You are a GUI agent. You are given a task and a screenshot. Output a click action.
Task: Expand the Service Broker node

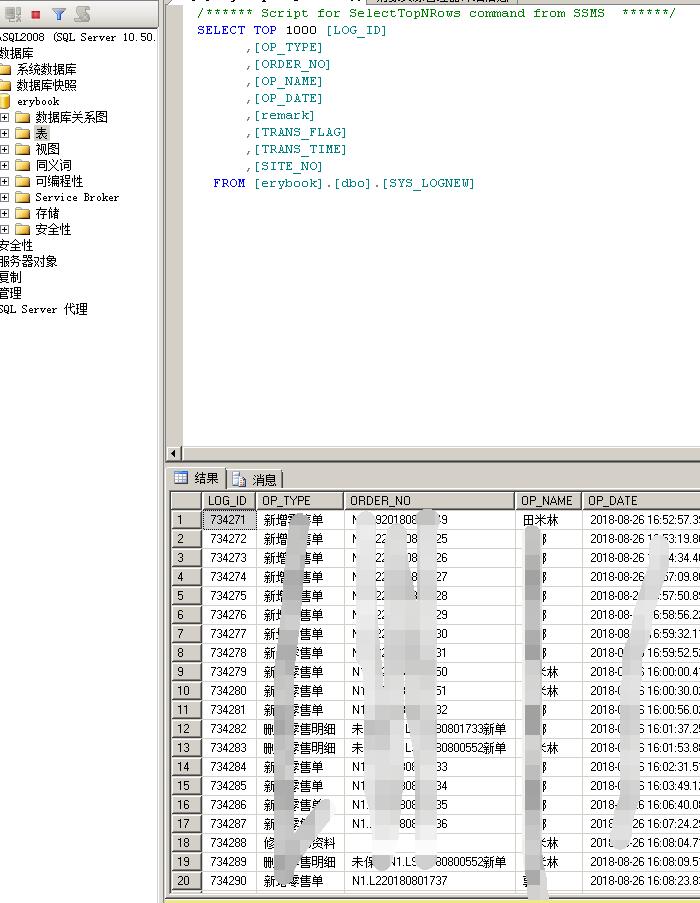pyautogui.click(x=5, y=198)
